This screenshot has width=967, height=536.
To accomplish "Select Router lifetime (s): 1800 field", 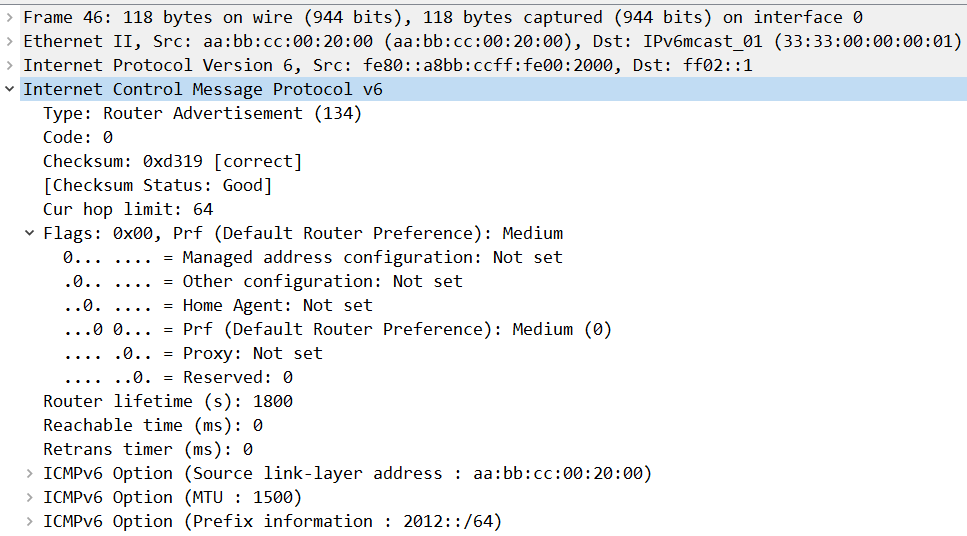I will pyautogui.click(x=168, y=401).
